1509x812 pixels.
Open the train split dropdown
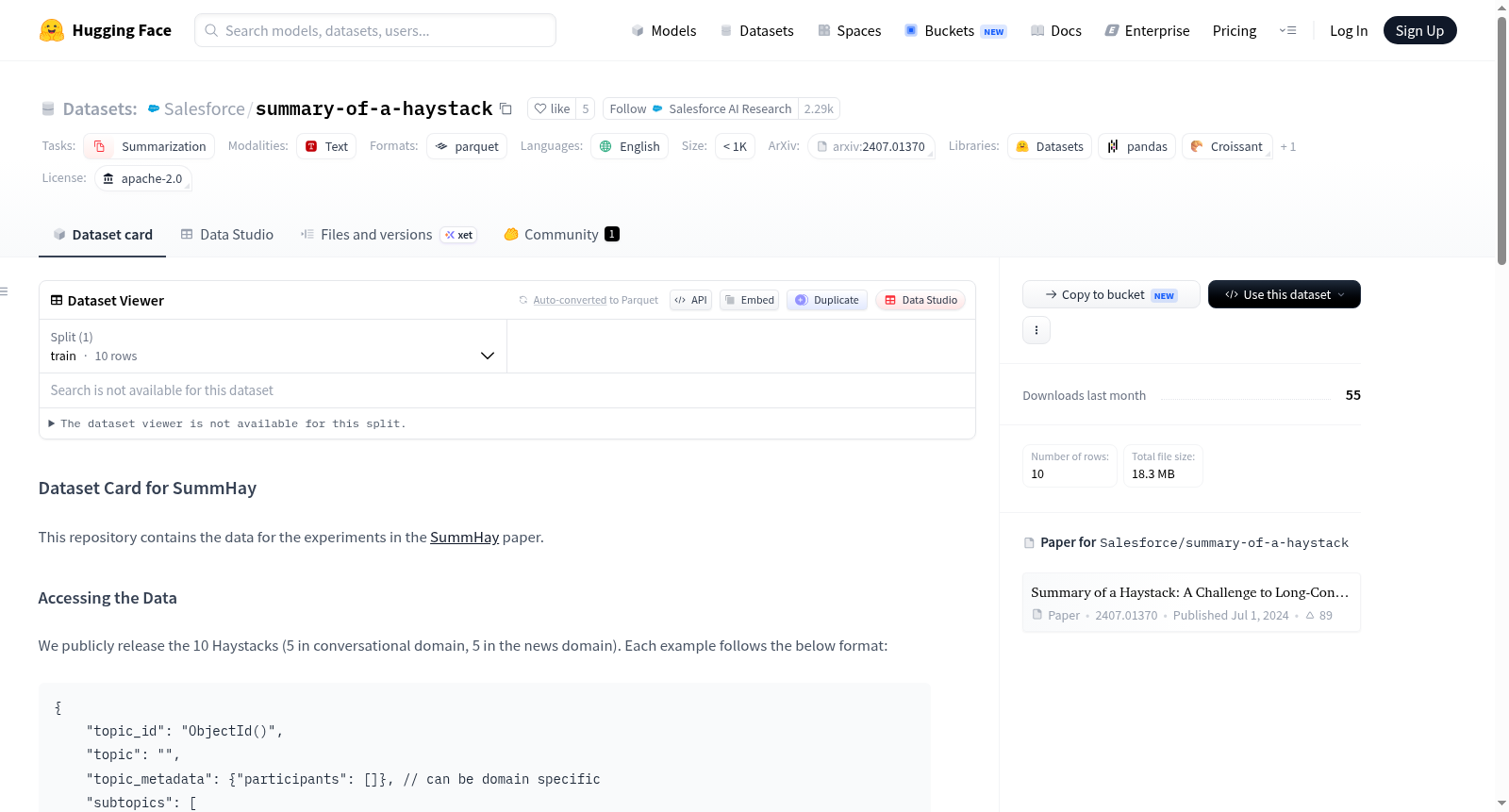point(273,346)
